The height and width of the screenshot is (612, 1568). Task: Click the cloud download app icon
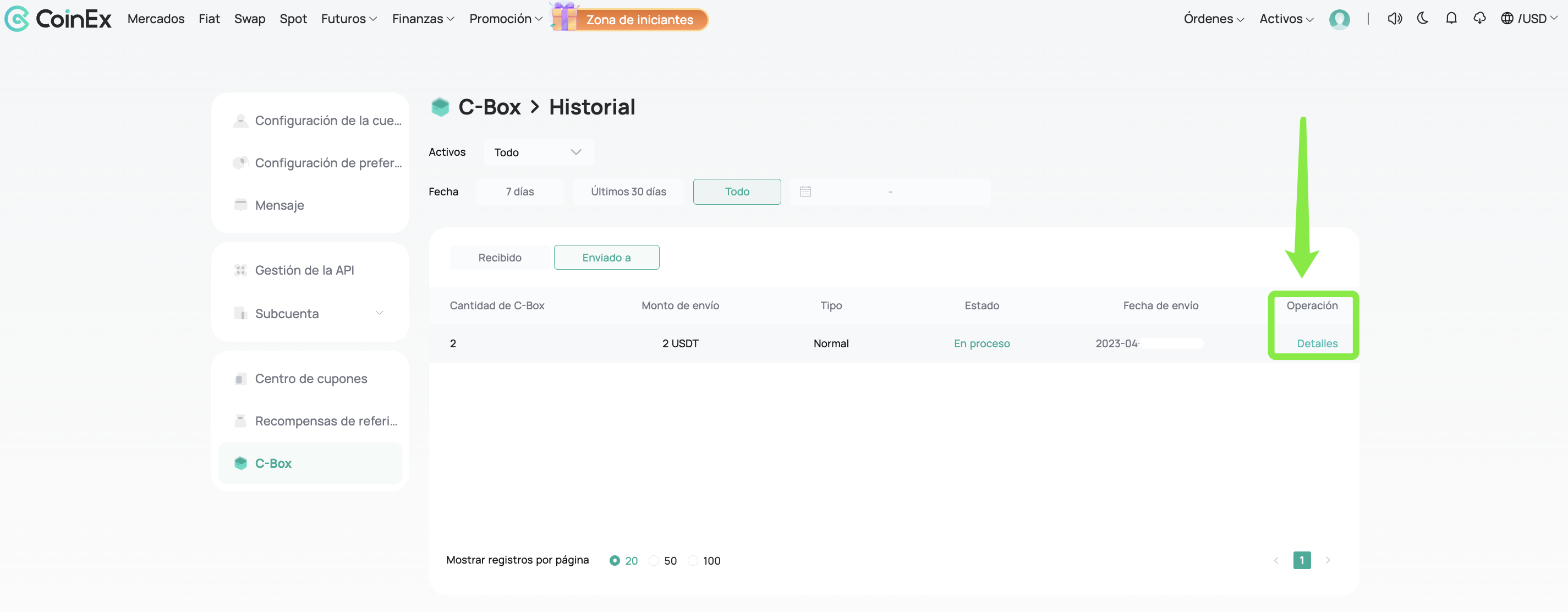point(1479,19)
